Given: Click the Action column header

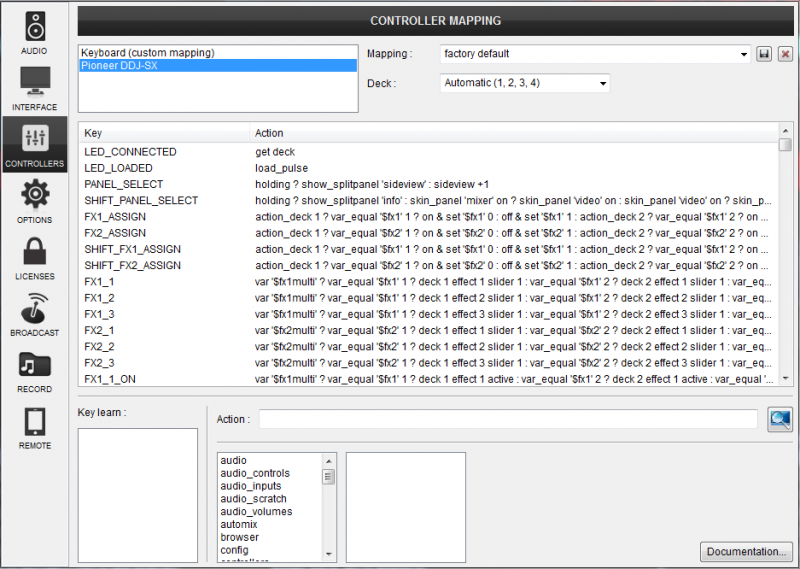Looking at the screenshot, I should point(514,133).
